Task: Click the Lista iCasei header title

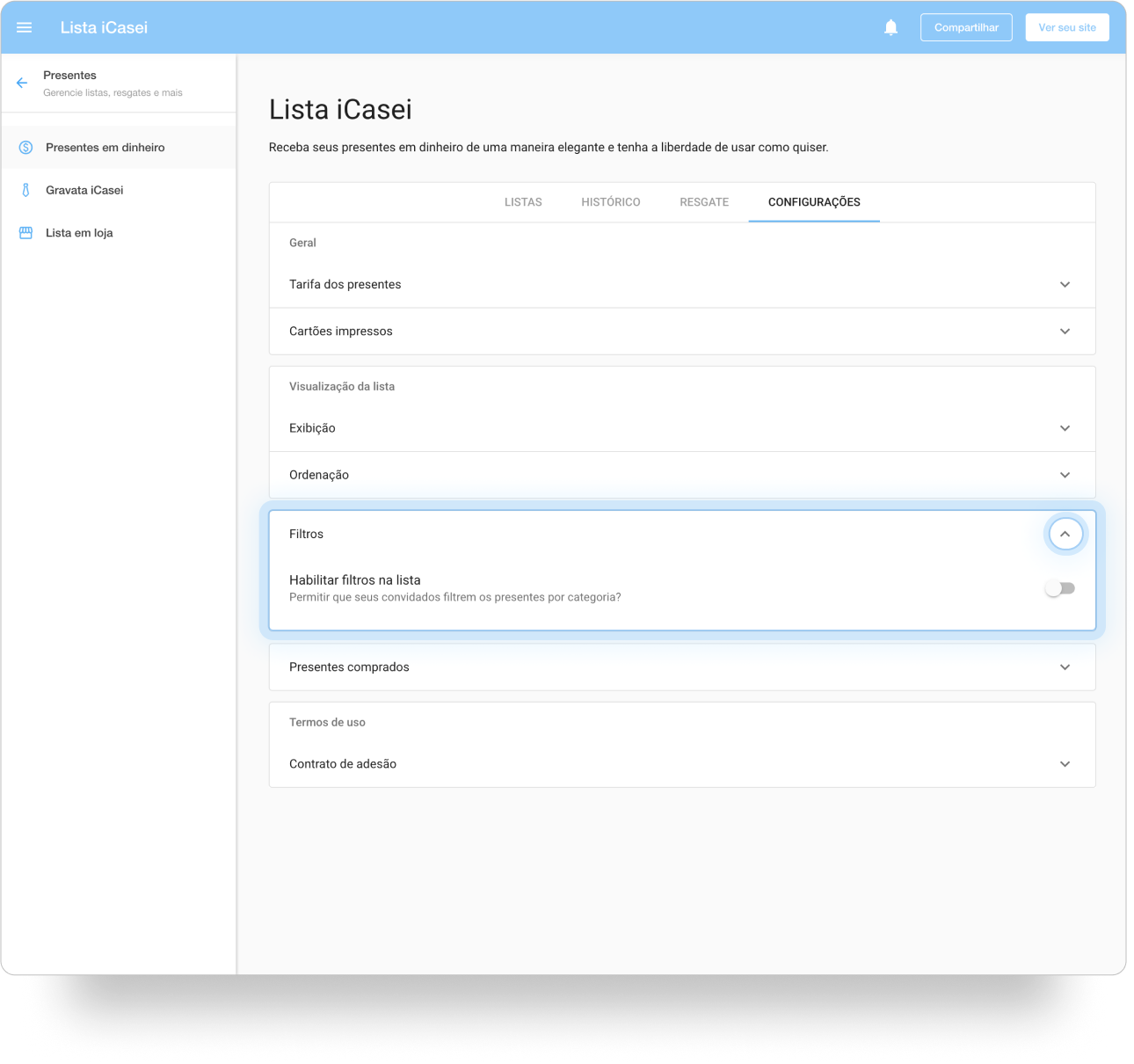Action: click(104, 27)
